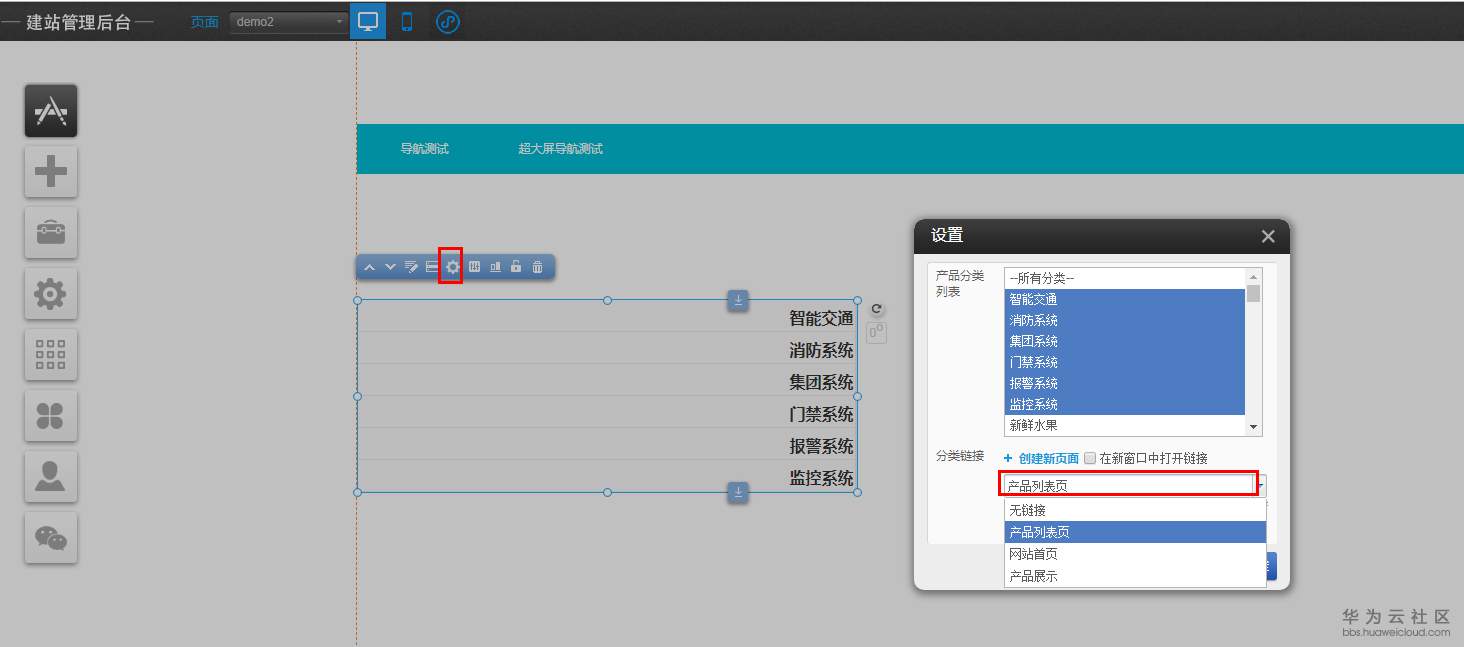Click the layout rows toolbar icon
The image size is (1464, 647).
point(432,267)
